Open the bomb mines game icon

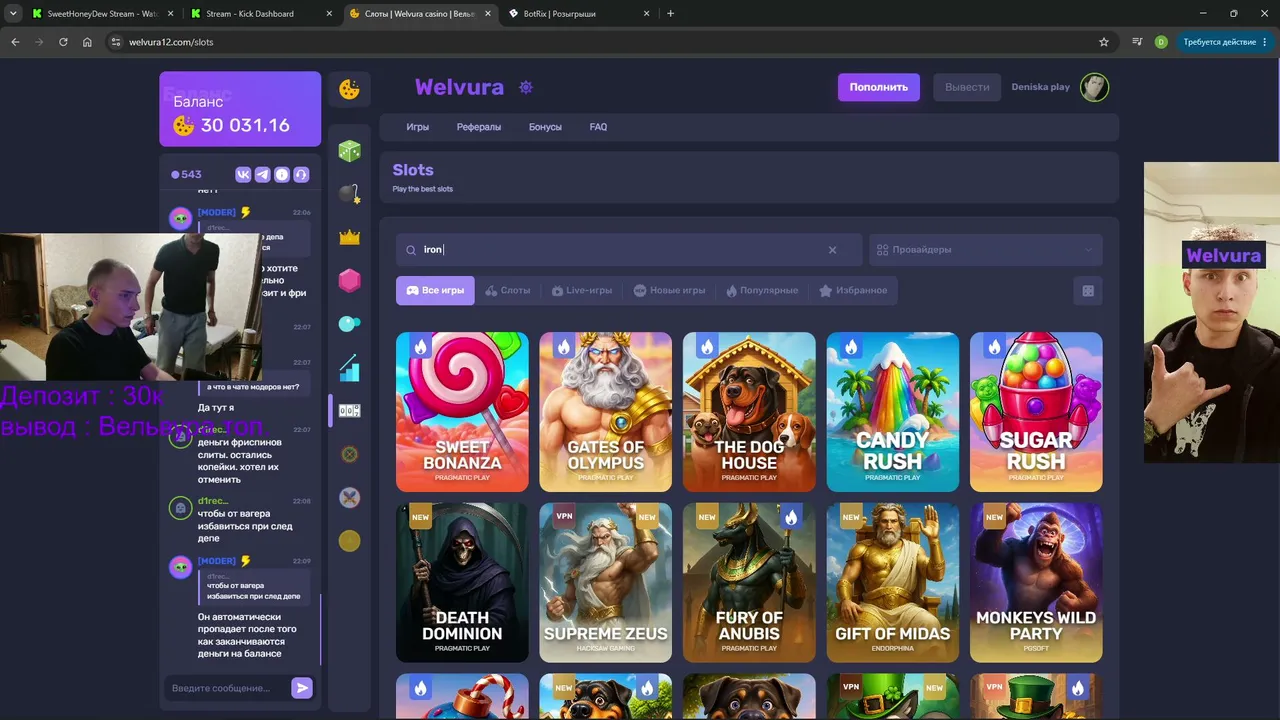click(349, 194)
